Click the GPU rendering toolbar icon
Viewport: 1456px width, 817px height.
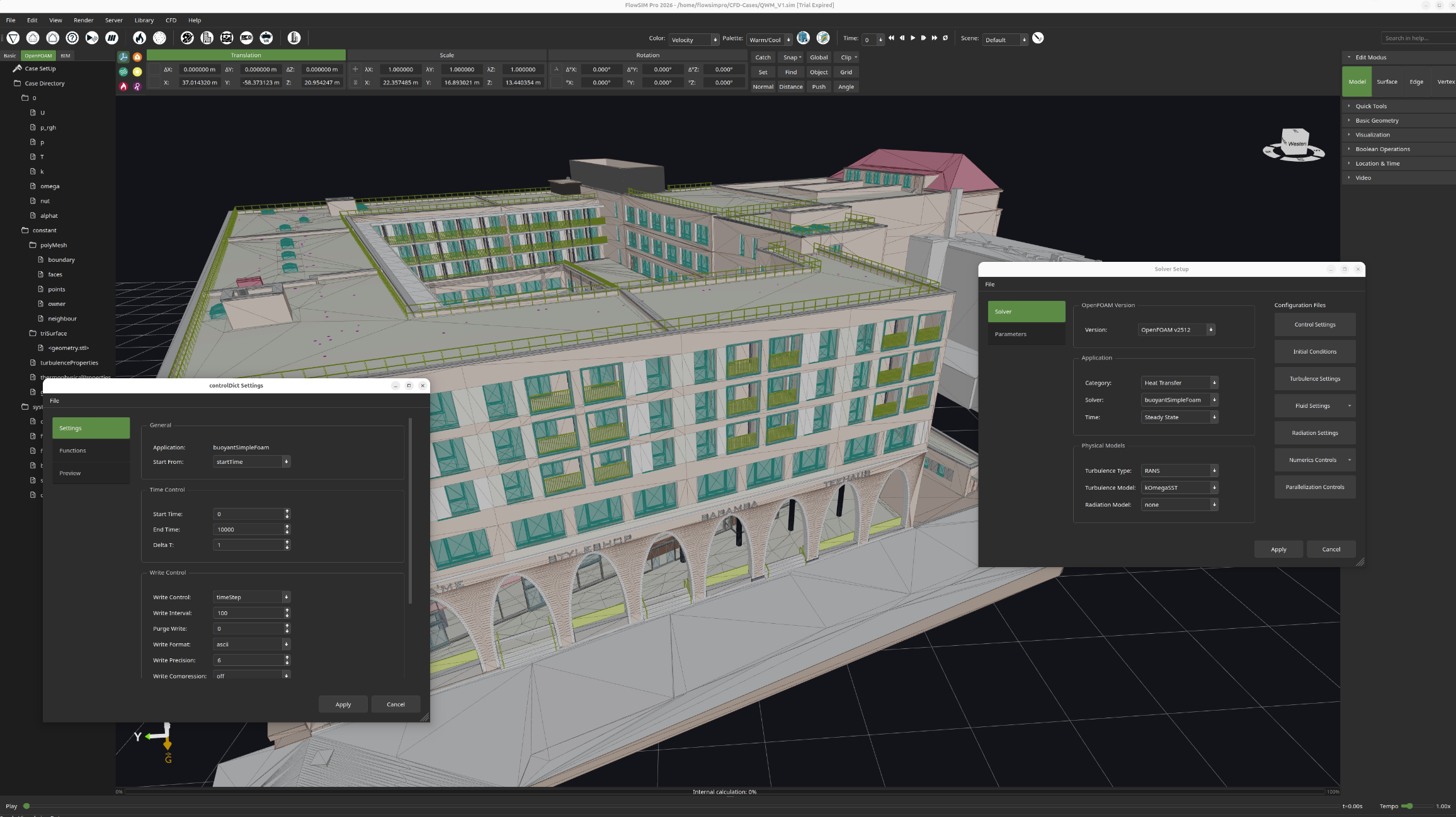pyautogui.click(x=246, y=38)
